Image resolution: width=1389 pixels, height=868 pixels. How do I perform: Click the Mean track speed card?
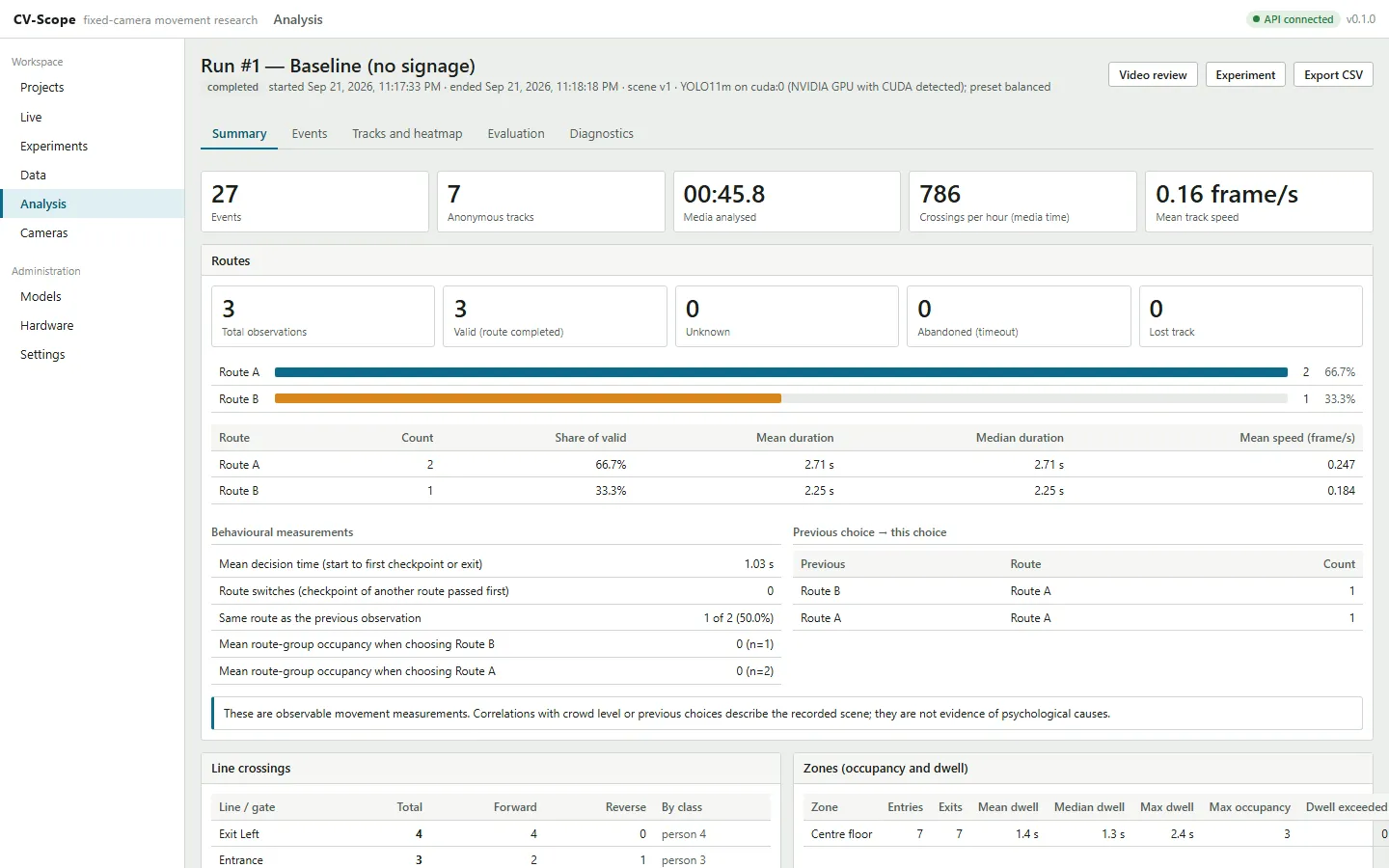coord(1259,202)
